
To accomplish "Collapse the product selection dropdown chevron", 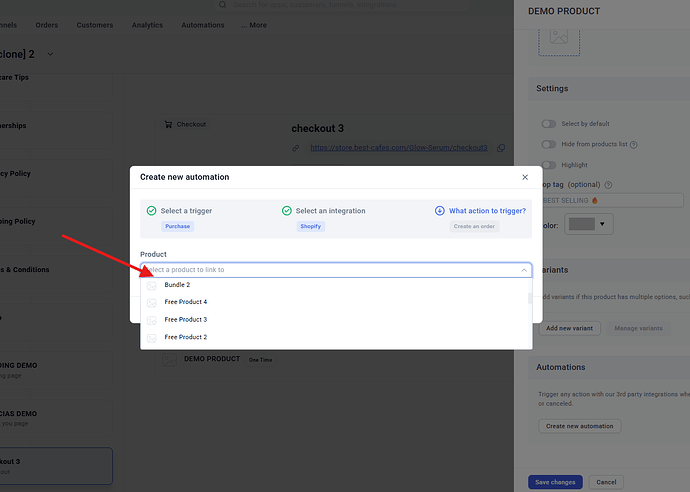I will pos(524,270).
